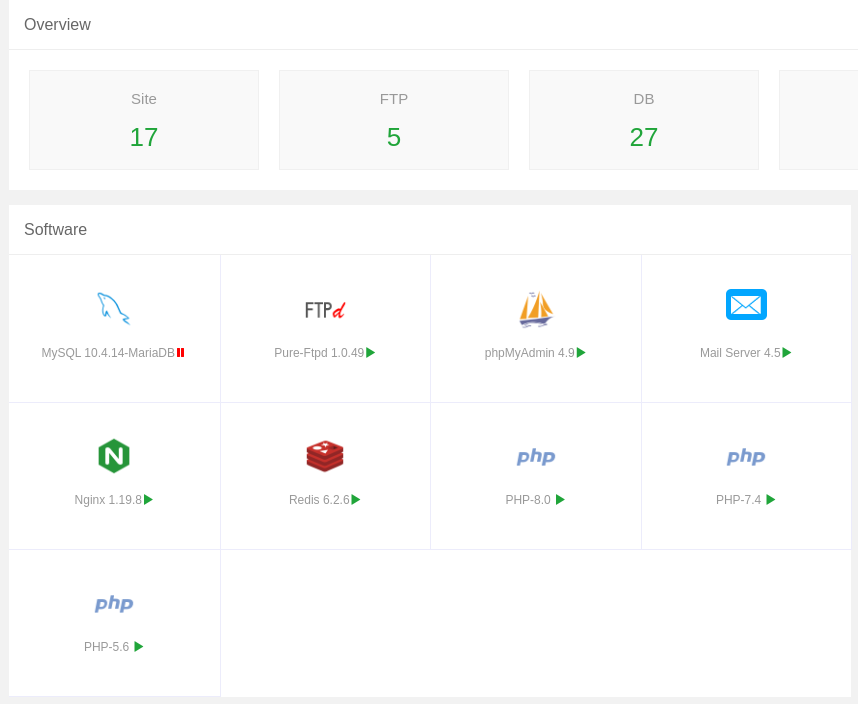The width and height of the screenshot is (858, 704).
Task: Open the Redis red stack icon
Action: (325, 456)
